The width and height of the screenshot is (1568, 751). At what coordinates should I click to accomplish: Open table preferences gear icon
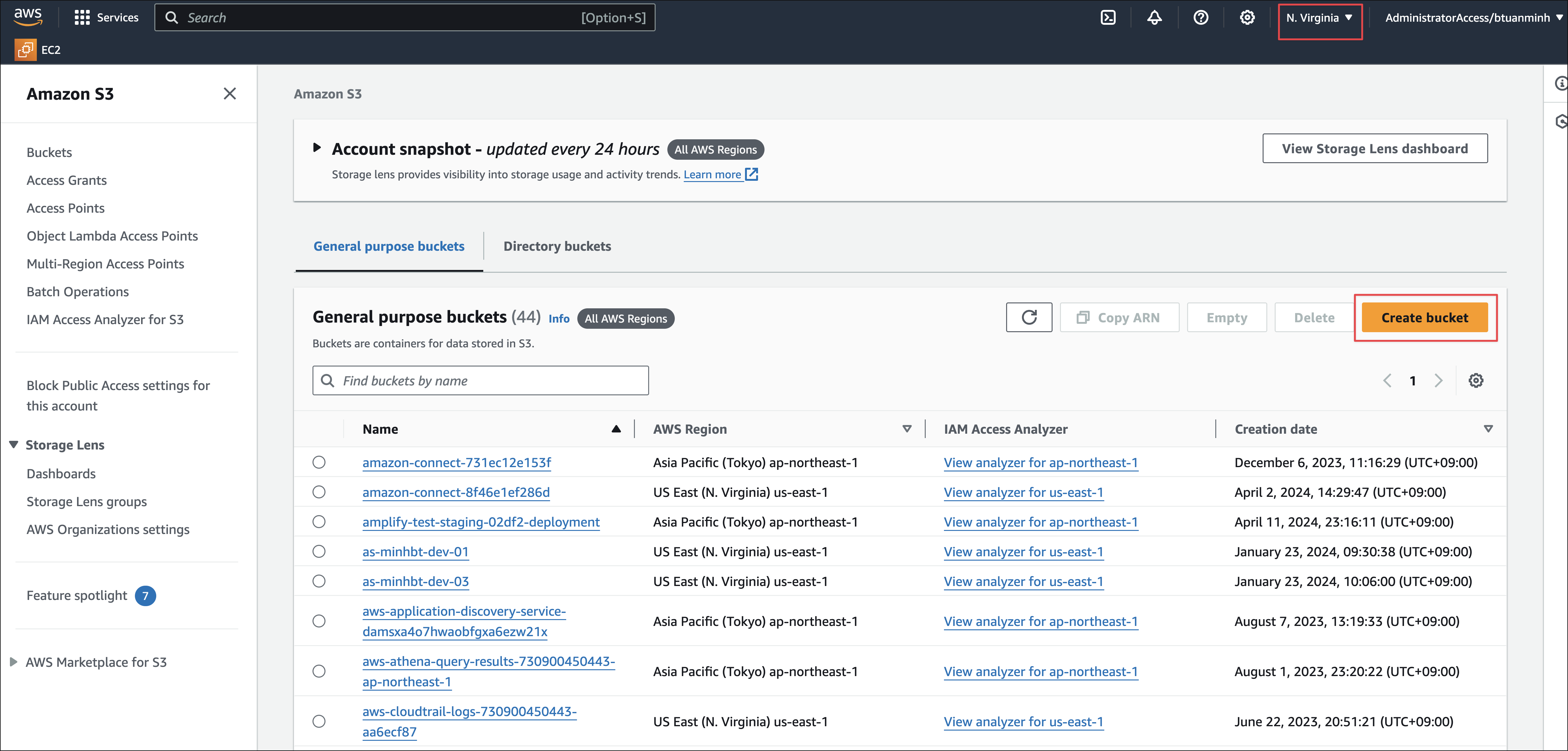click(x=1475, y=381)
